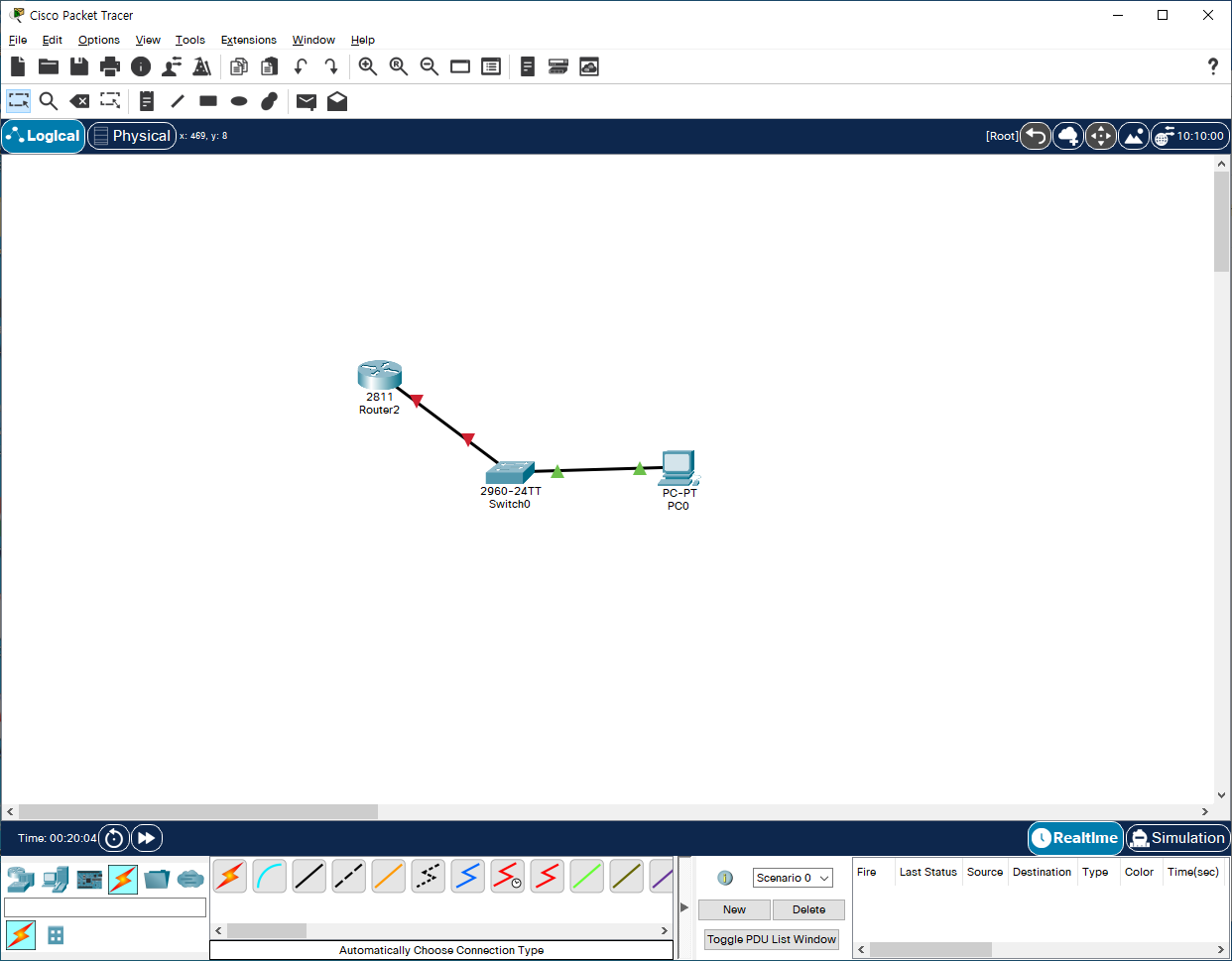Pick the automatic connection lightning cable

tap(230, 877)
